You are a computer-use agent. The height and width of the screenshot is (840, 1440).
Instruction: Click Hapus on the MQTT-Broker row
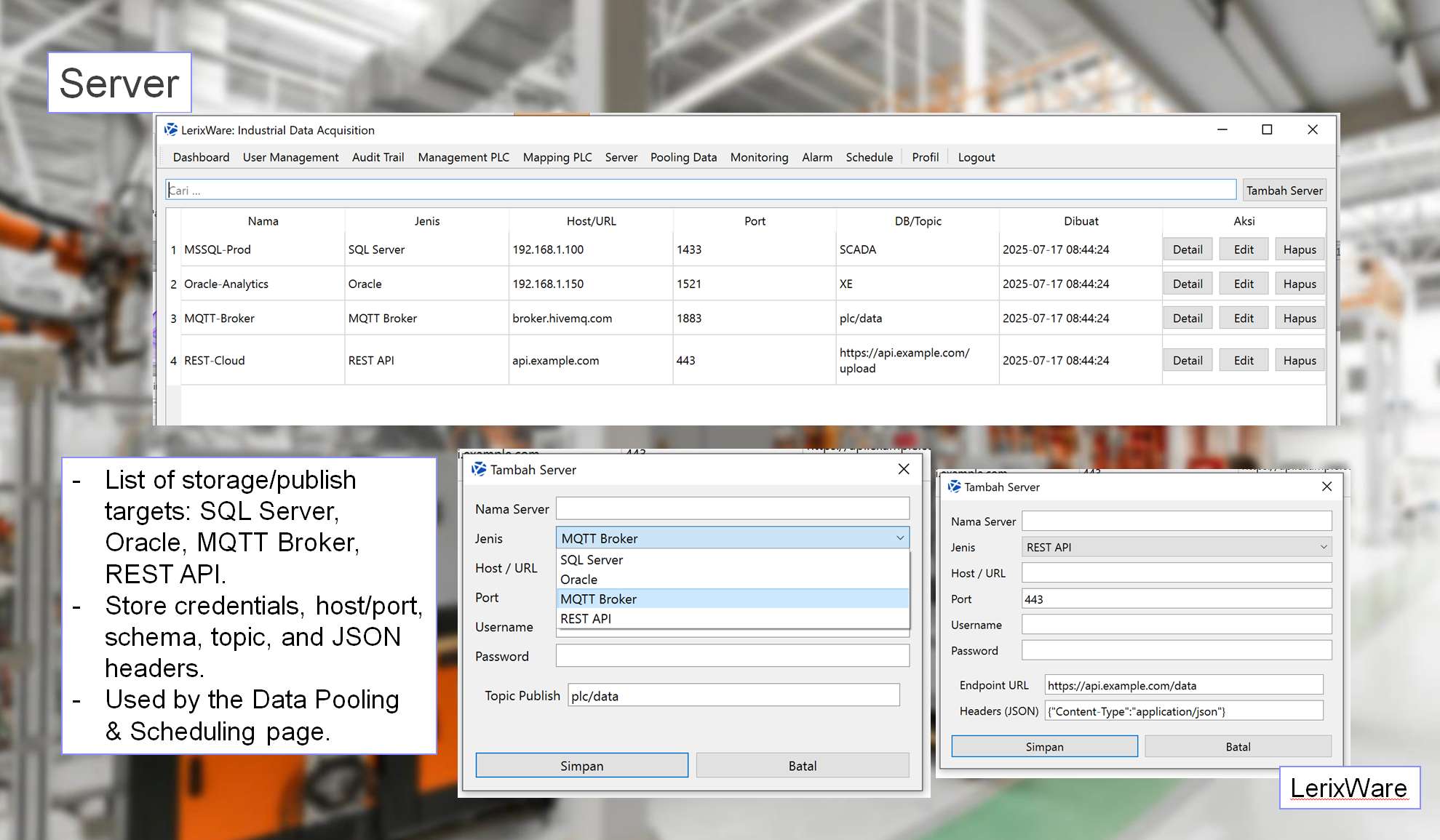tap(1300, 318)
